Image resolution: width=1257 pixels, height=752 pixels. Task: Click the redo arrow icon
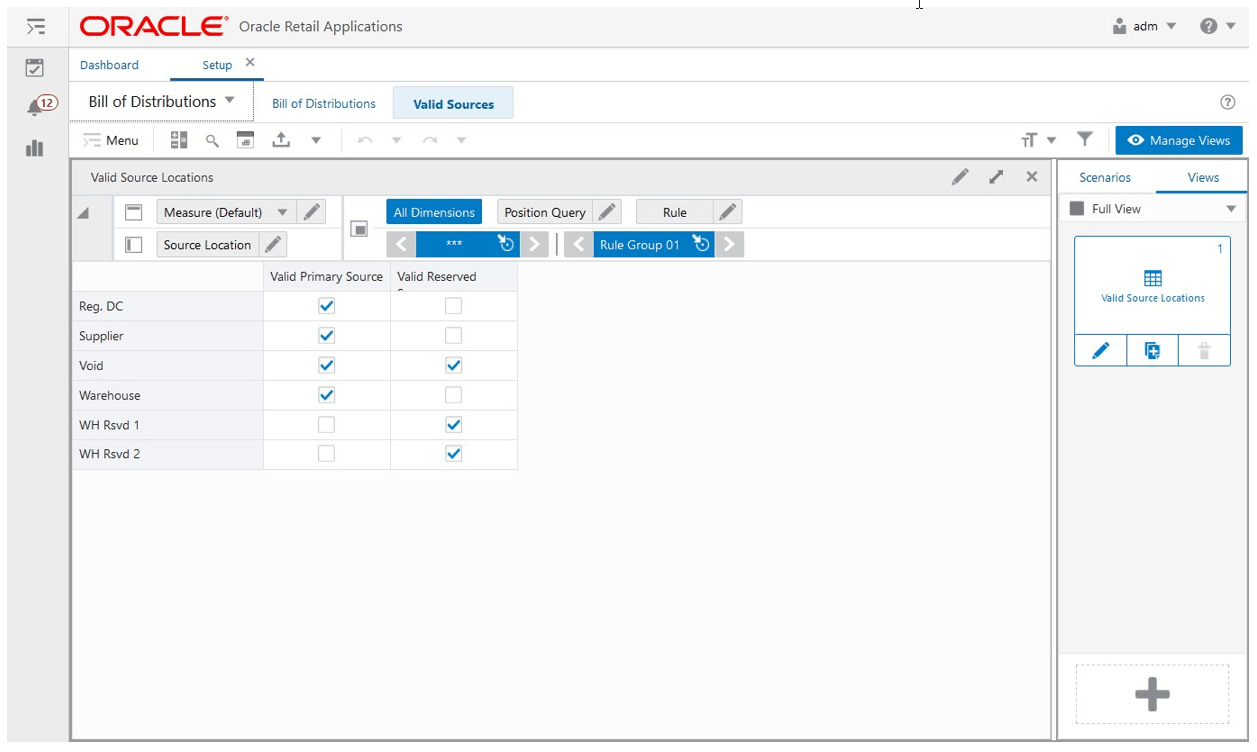(x=430, y=140)
